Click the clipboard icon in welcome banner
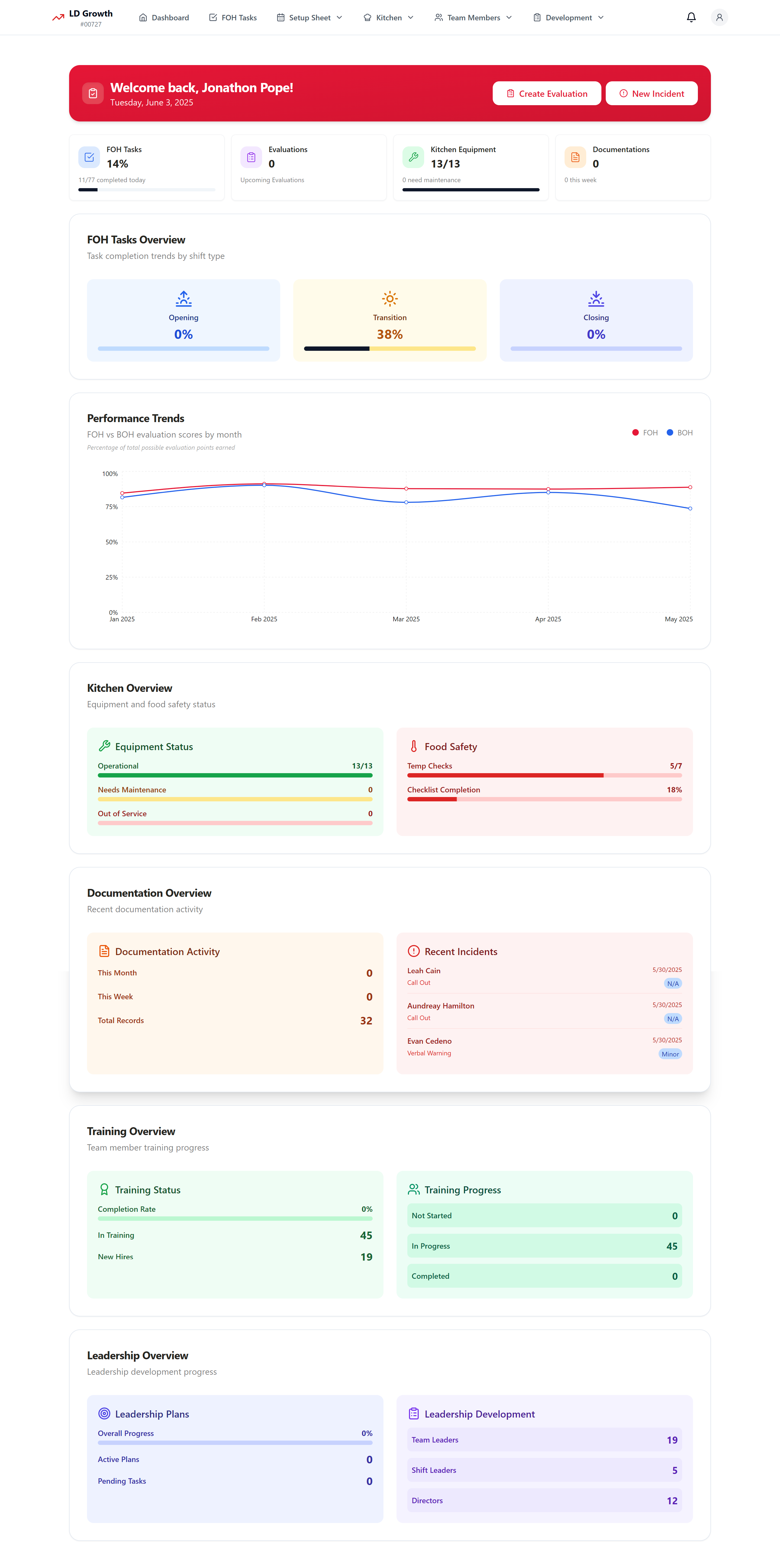Image resolution: width=780 pixels, height=1568 pixels. 93,93
